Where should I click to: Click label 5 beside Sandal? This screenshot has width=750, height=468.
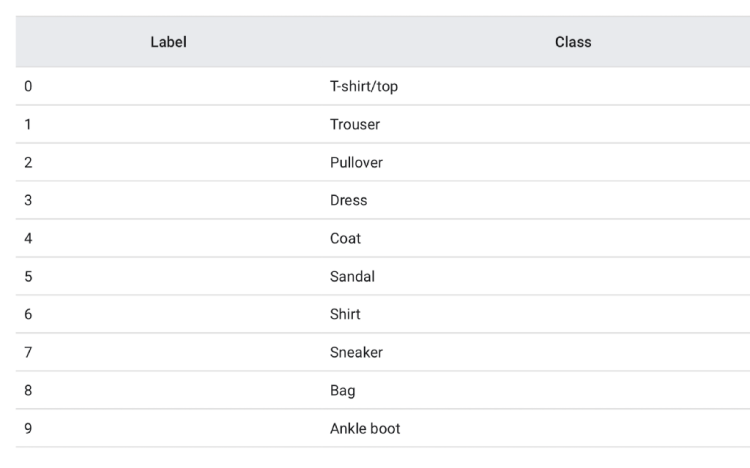(28, 276)
